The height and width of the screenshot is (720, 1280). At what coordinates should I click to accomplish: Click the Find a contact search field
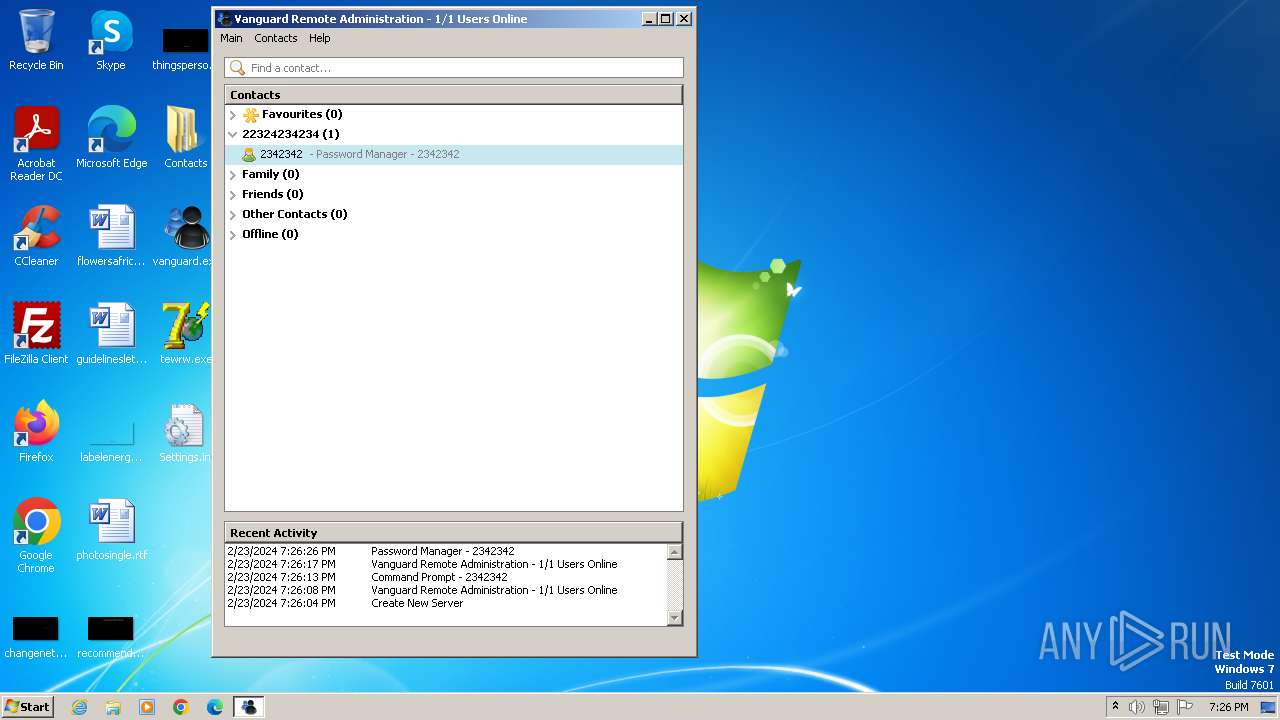454,68
